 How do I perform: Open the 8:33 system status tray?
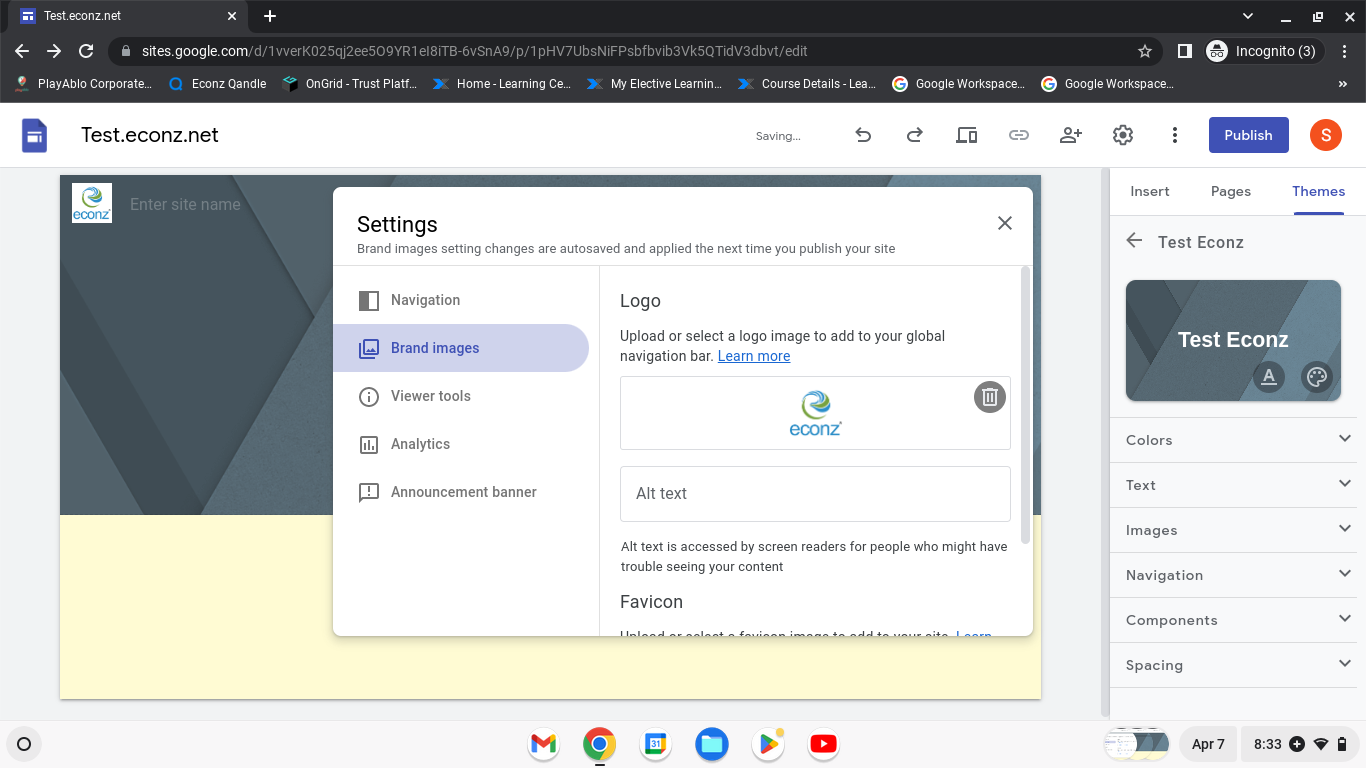point(1300,744)
